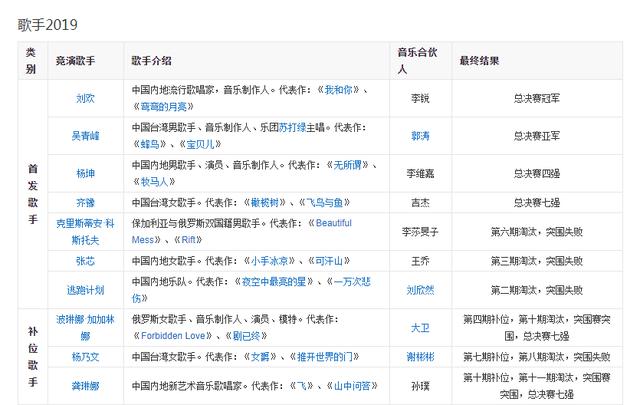Click the result text 总决赛冠军
This screenshot has width=640, height=405.
pos(537,98)
